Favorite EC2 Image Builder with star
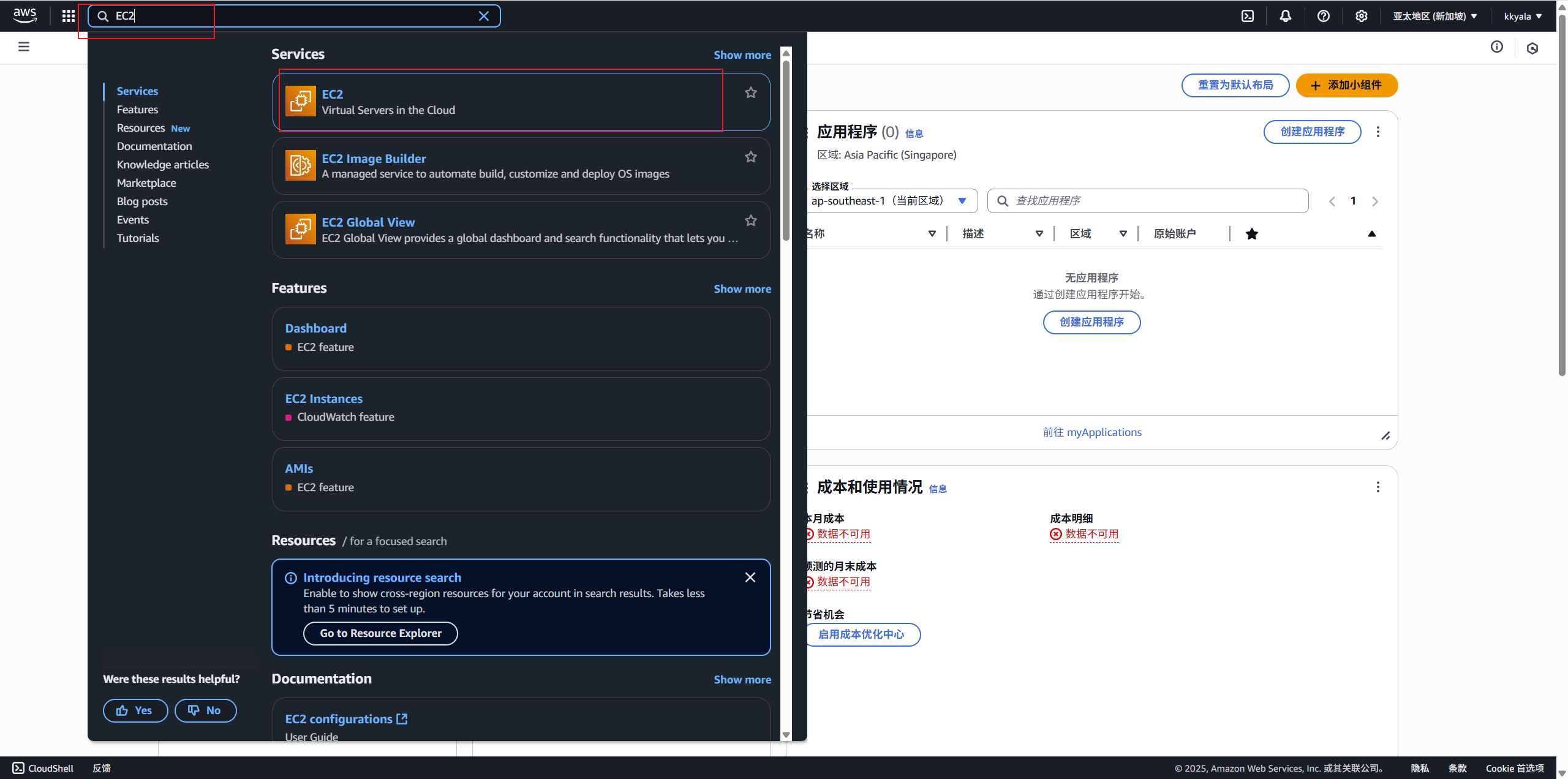This screenshot has width=1568, height=779. (751, 157)
